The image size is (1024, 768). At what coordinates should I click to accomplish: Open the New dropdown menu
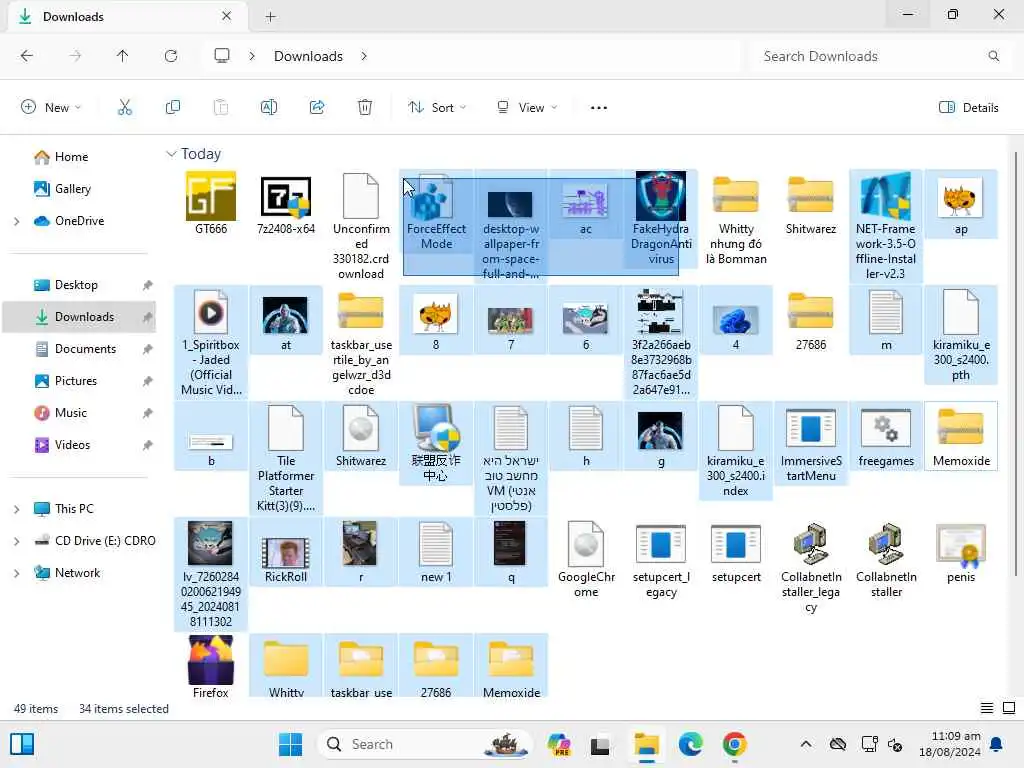tap(51, 108)
